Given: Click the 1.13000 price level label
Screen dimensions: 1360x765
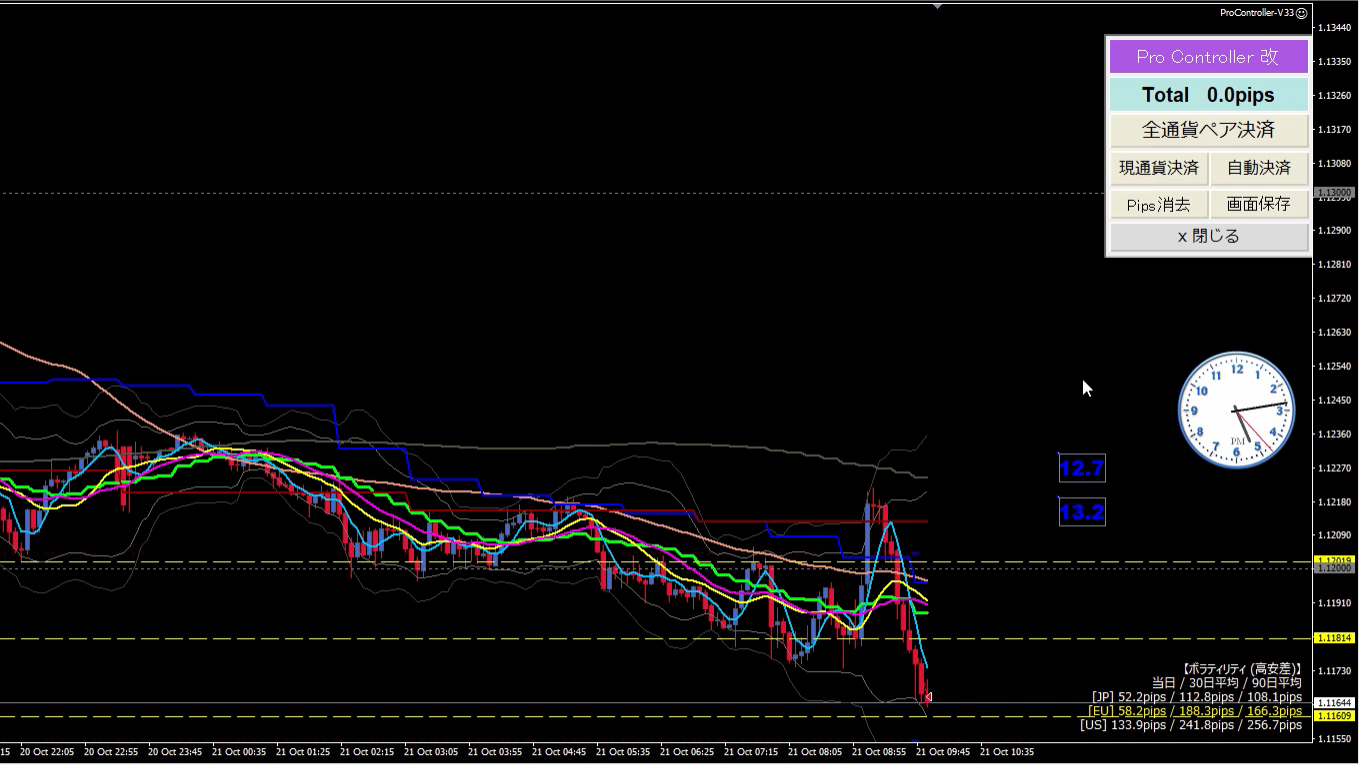Looking at the screenshot, I should (1334, 192).
